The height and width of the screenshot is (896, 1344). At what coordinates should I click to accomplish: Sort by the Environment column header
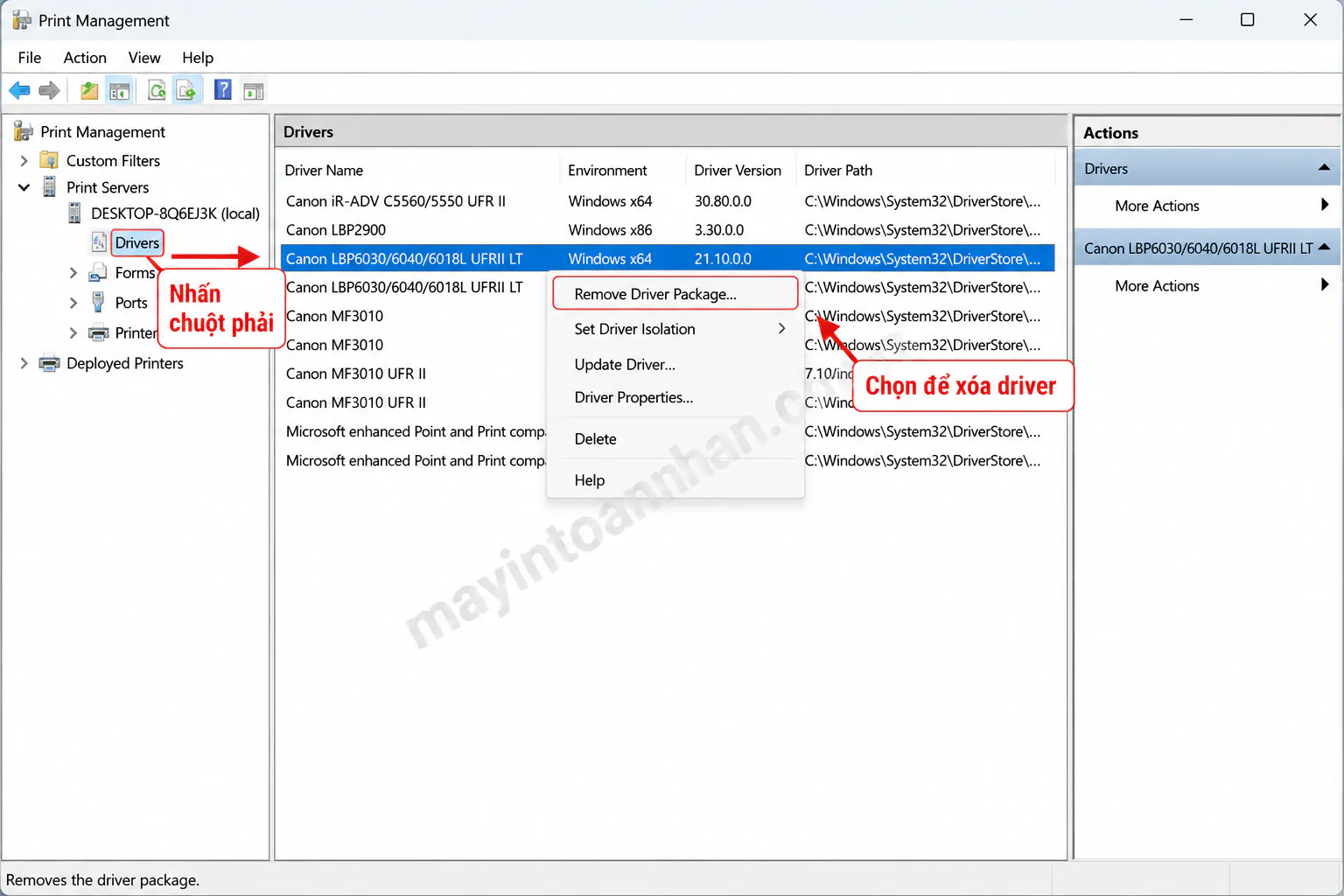(x=623, y=170)
